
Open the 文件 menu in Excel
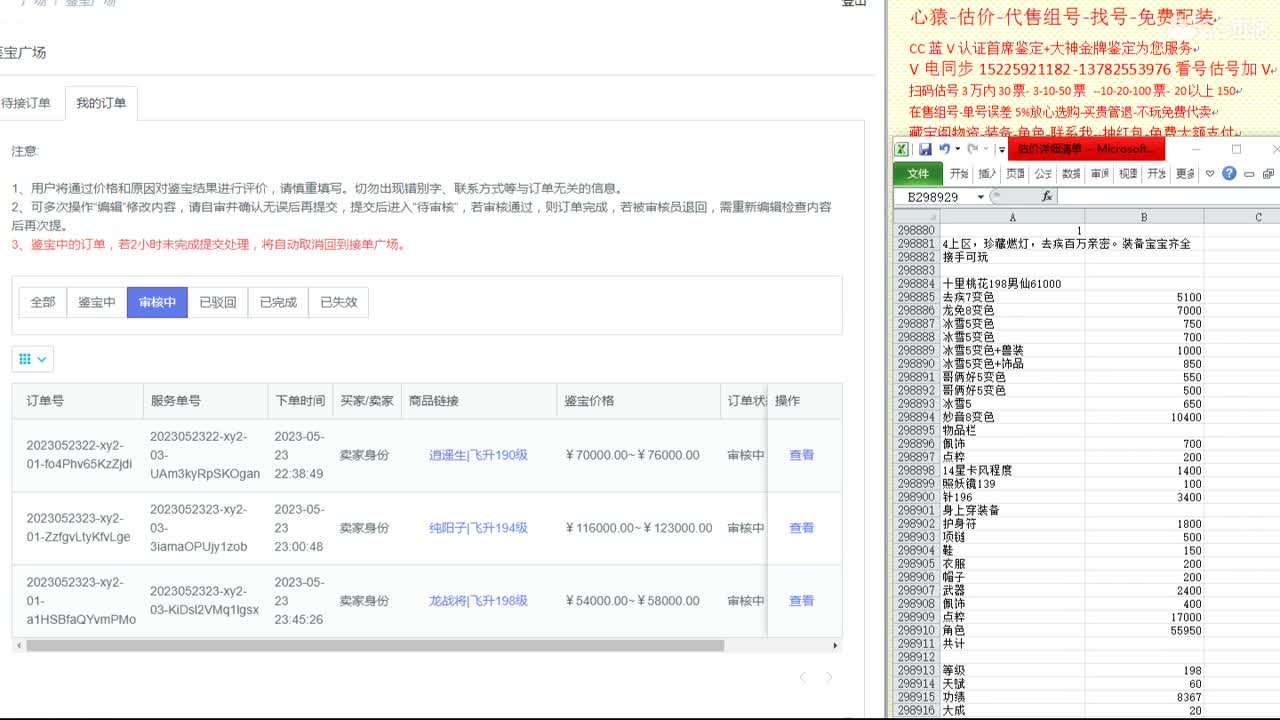point(916,174)
